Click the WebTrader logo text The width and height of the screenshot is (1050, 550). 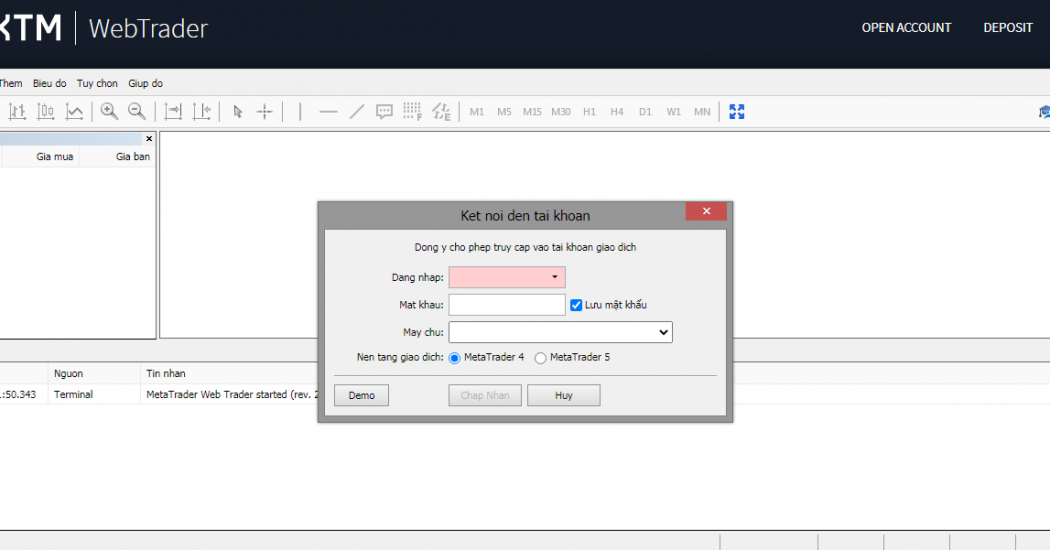(148, 28)
